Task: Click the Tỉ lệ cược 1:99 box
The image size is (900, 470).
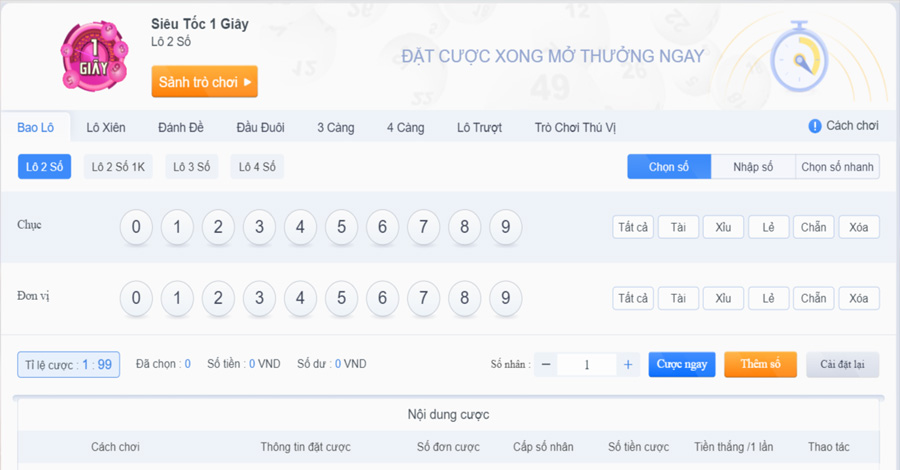Action: click(x=68, y=364)
